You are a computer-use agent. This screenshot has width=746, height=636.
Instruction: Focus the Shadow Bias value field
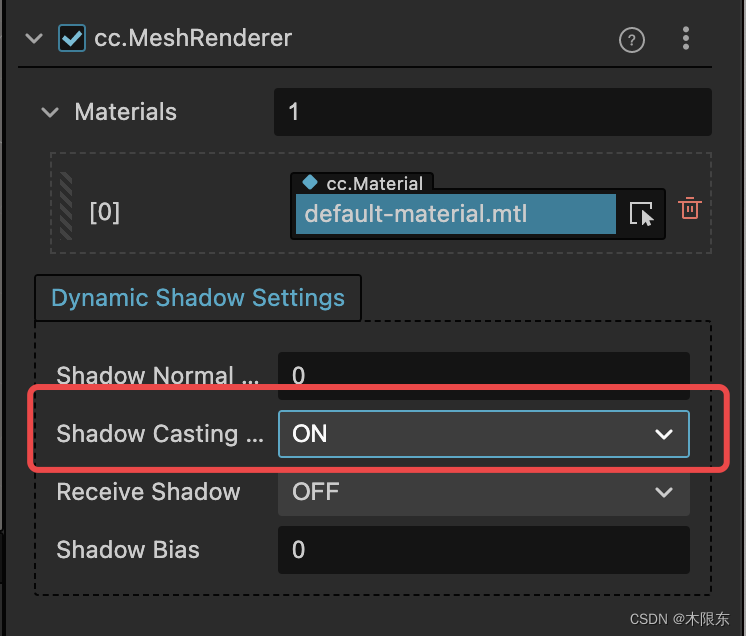pos(484,550)
